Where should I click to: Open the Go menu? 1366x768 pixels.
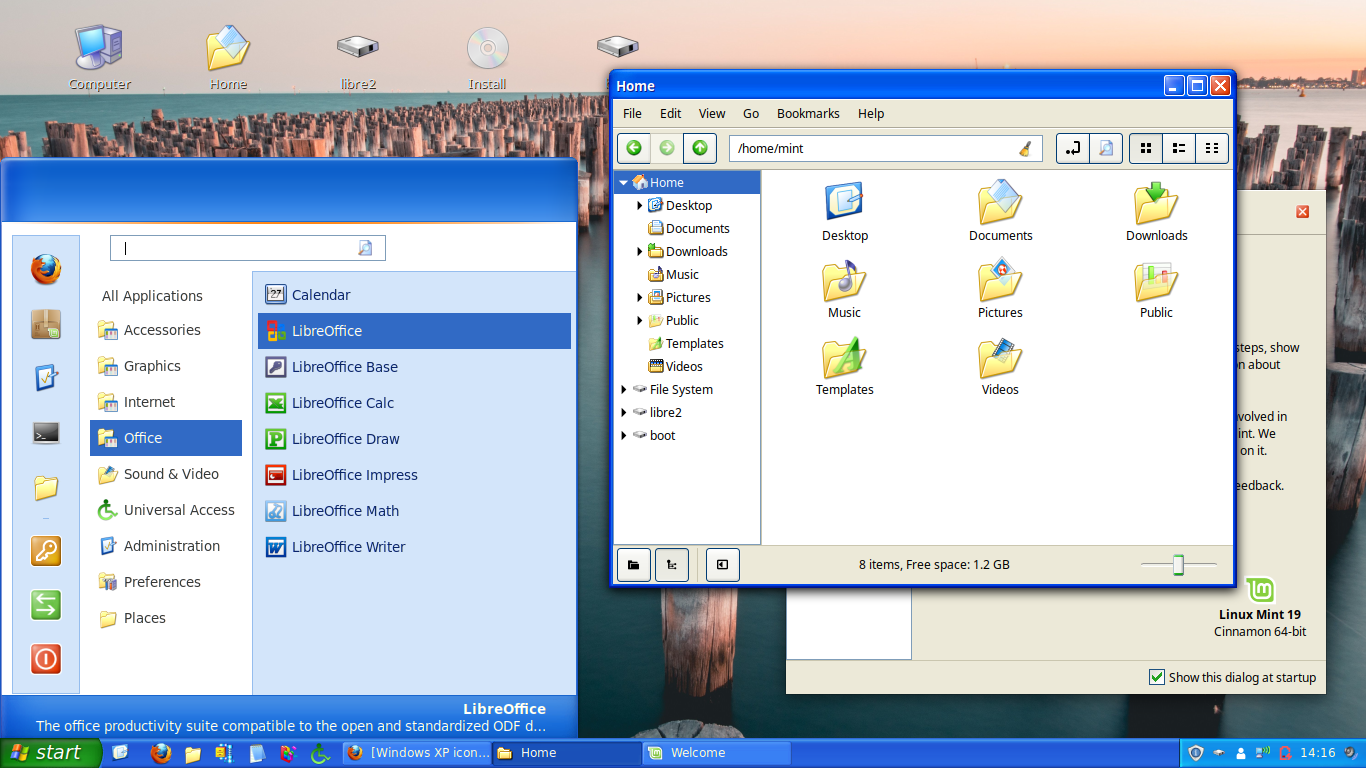tap(751, 113)
